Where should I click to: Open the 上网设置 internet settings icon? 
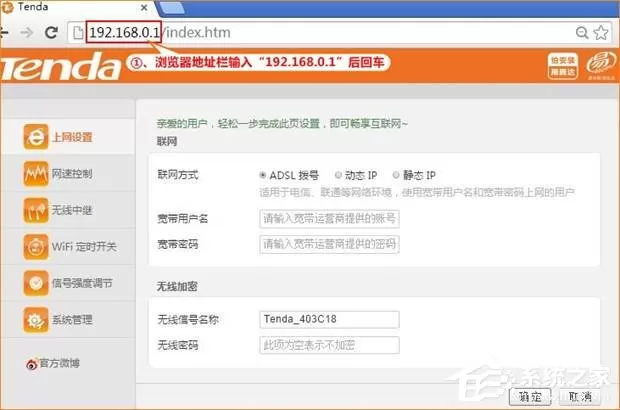[36, 137]
